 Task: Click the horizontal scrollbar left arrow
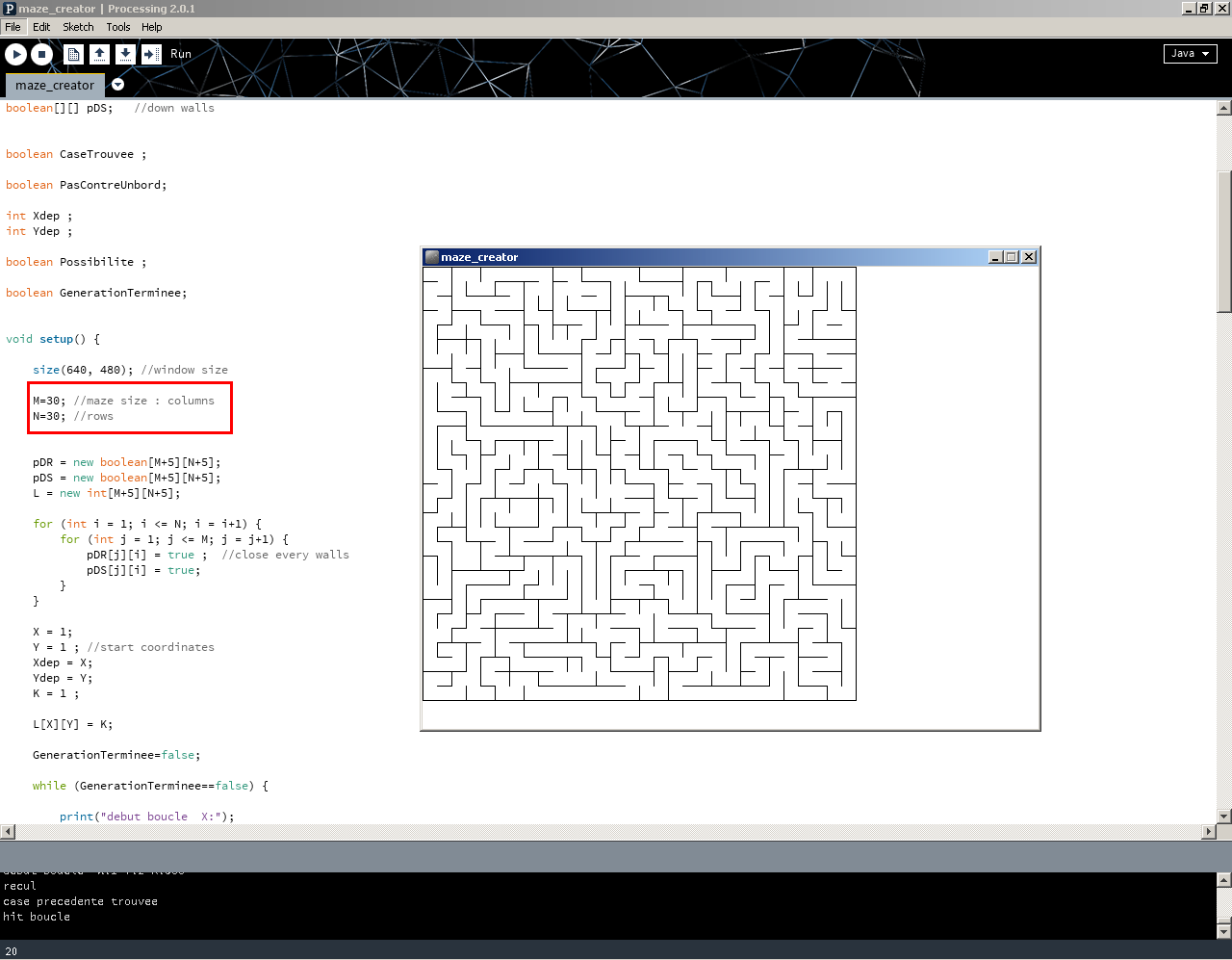coord(6,831)
